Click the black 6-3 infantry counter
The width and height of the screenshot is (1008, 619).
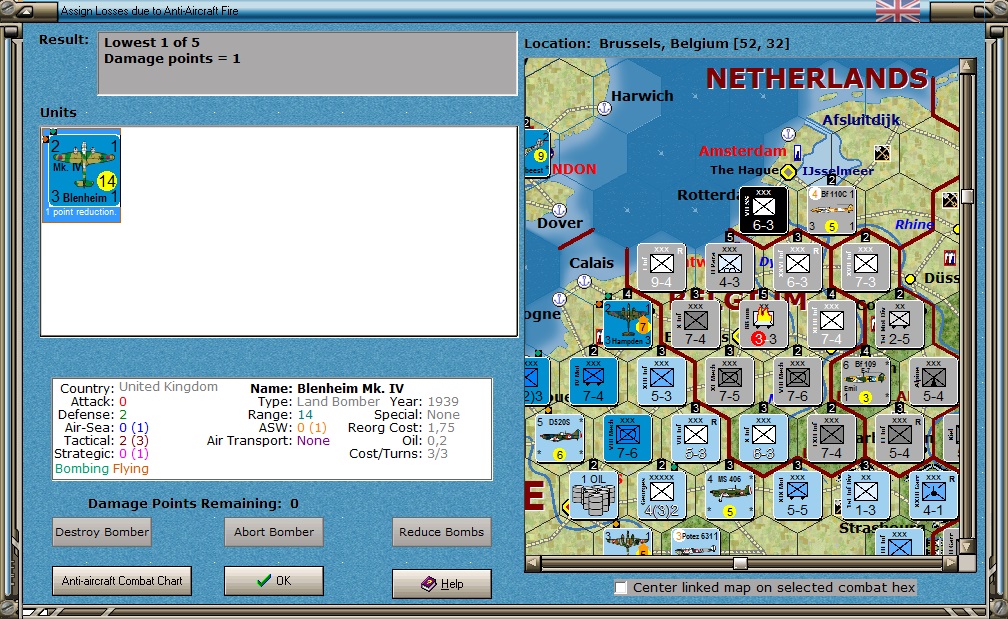(763, 210)
